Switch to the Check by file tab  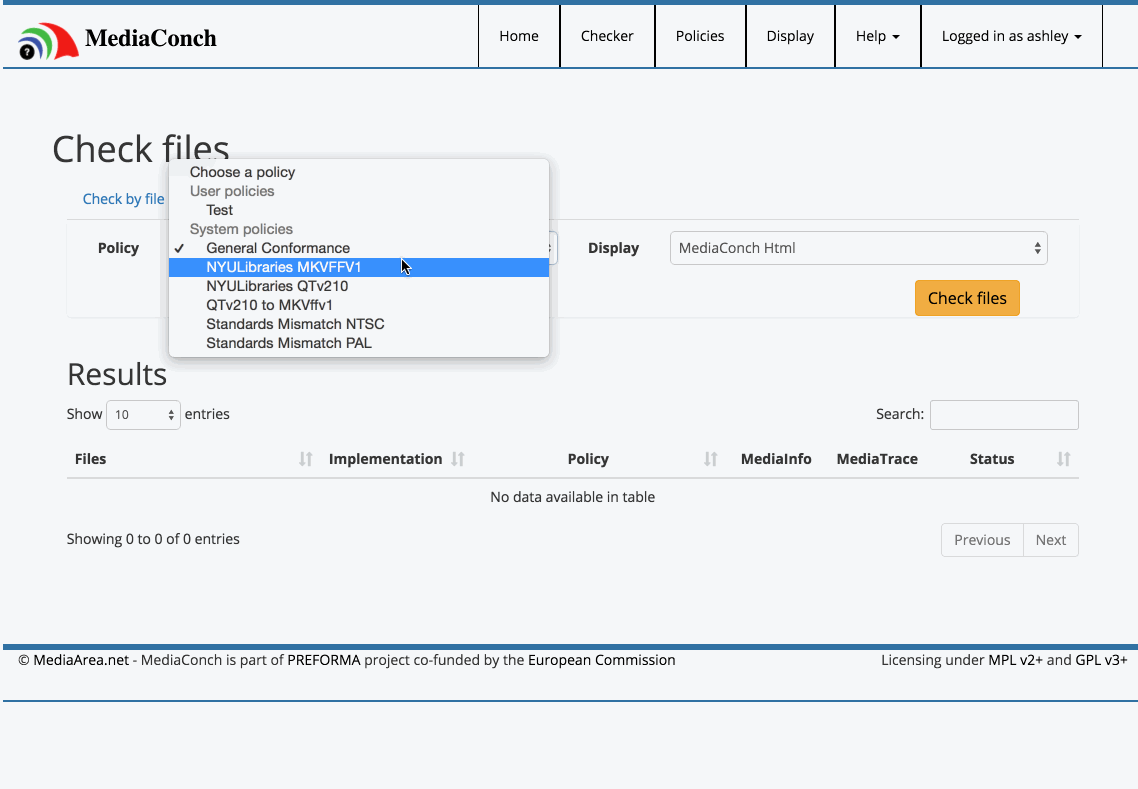(x=123, y=199)
